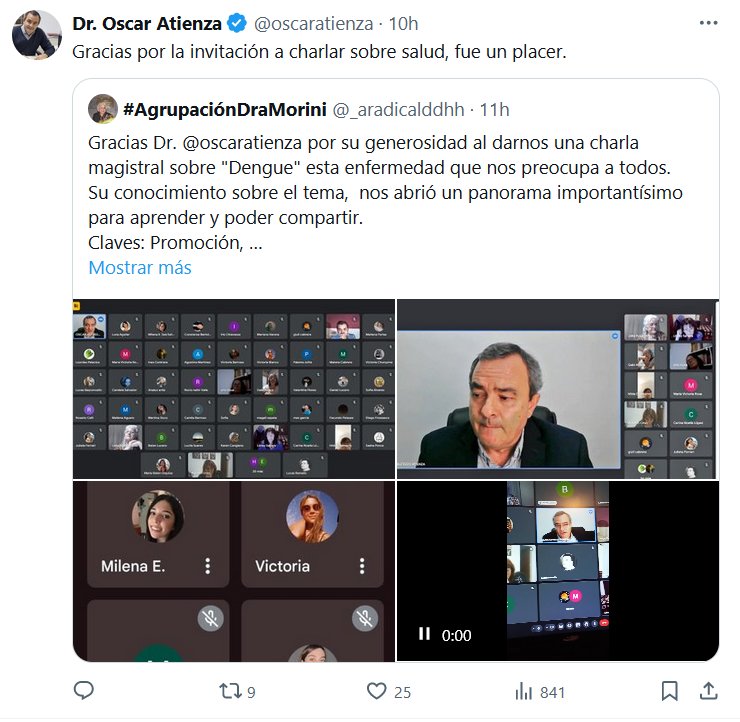The image size is (740, 722).
Task: Open the three-dot more options menu
Action: point(708,23)
